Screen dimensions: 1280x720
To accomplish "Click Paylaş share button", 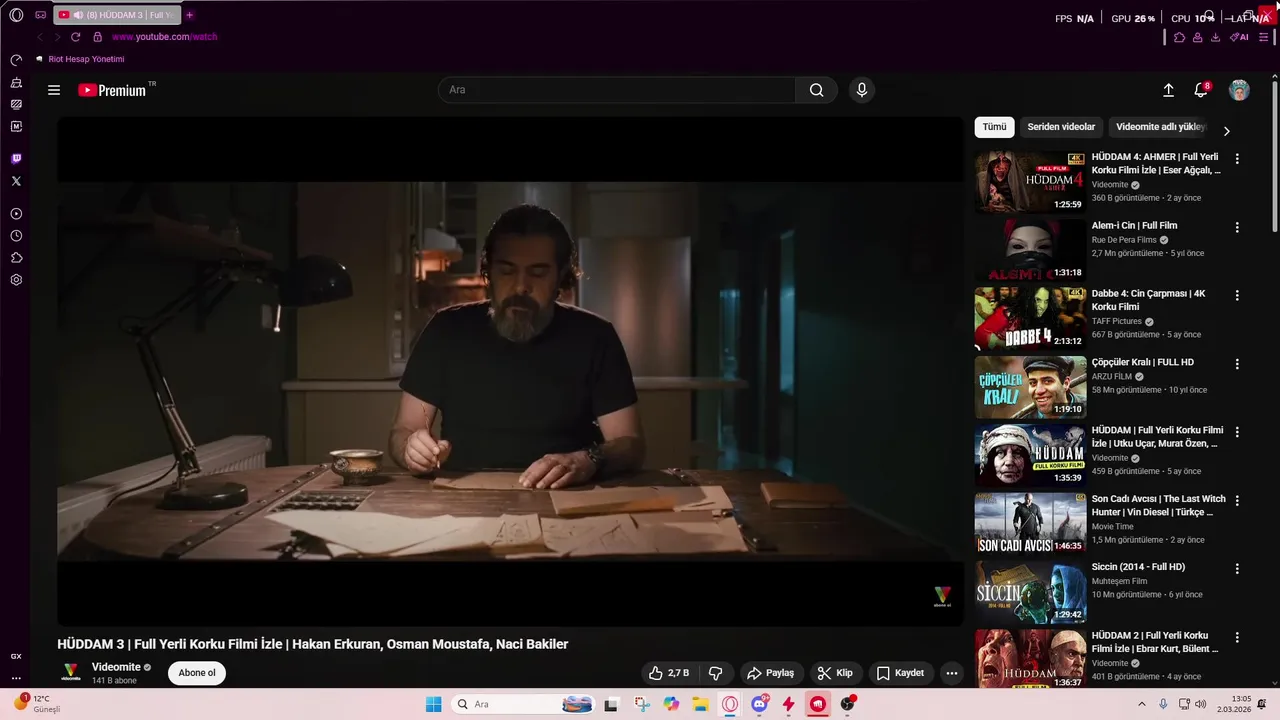I will (770, 673).
